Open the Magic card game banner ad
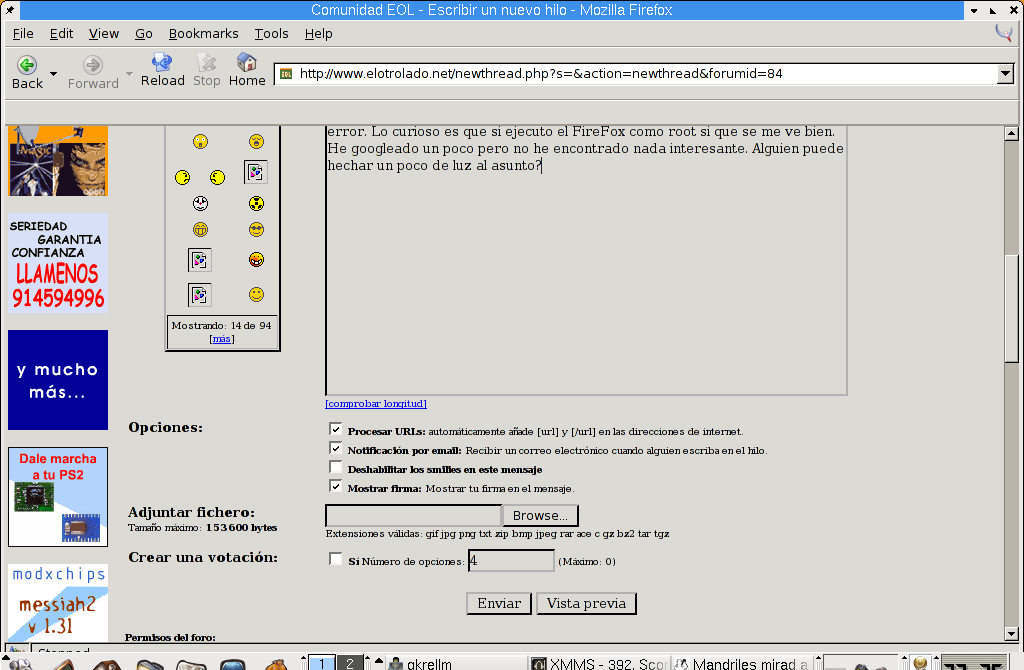1024x670 pixels. click(57, 161)
